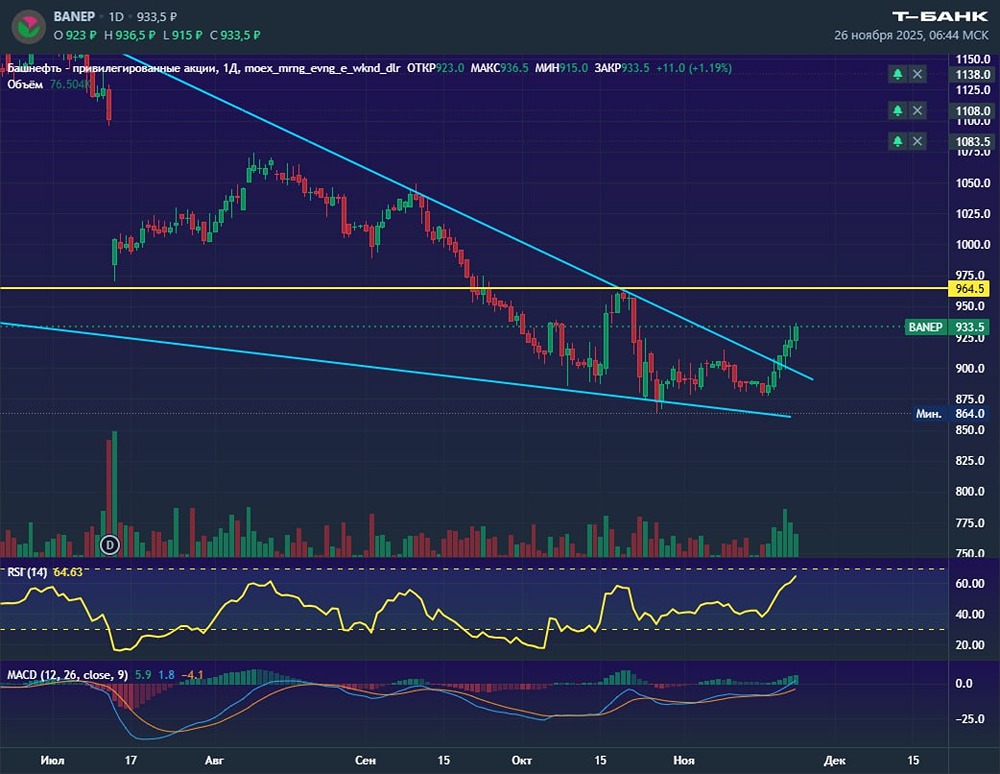This screenshot has width=1000, height=774.
Task: Click the Мин. 864.0 minimum price label
Action: [951, 413]
